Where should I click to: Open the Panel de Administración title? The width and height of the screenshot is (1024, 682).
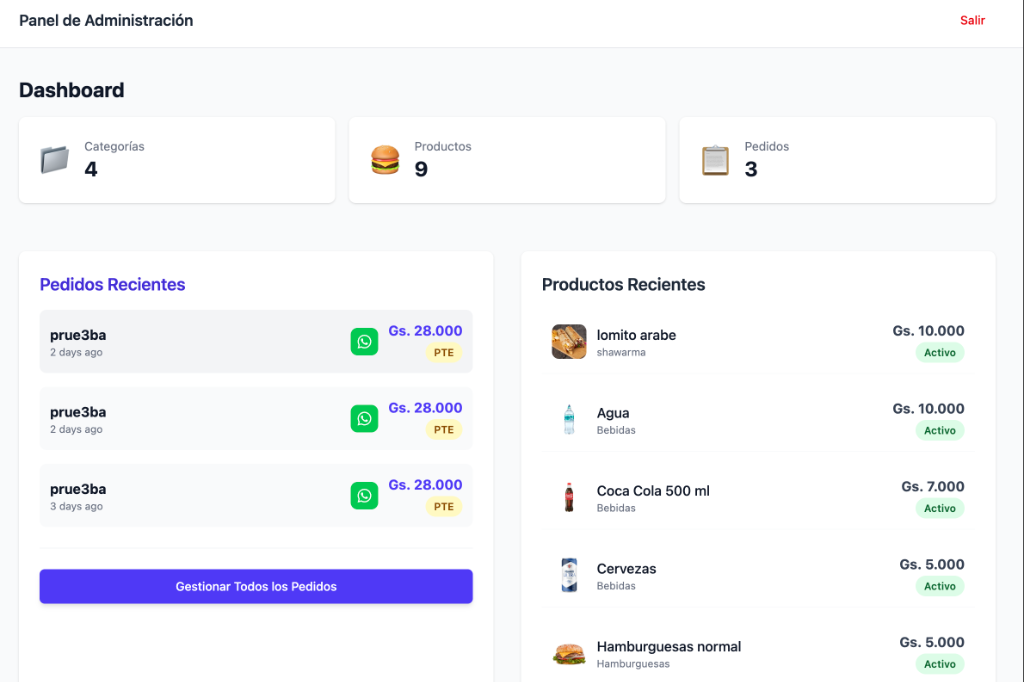point(106,21)
